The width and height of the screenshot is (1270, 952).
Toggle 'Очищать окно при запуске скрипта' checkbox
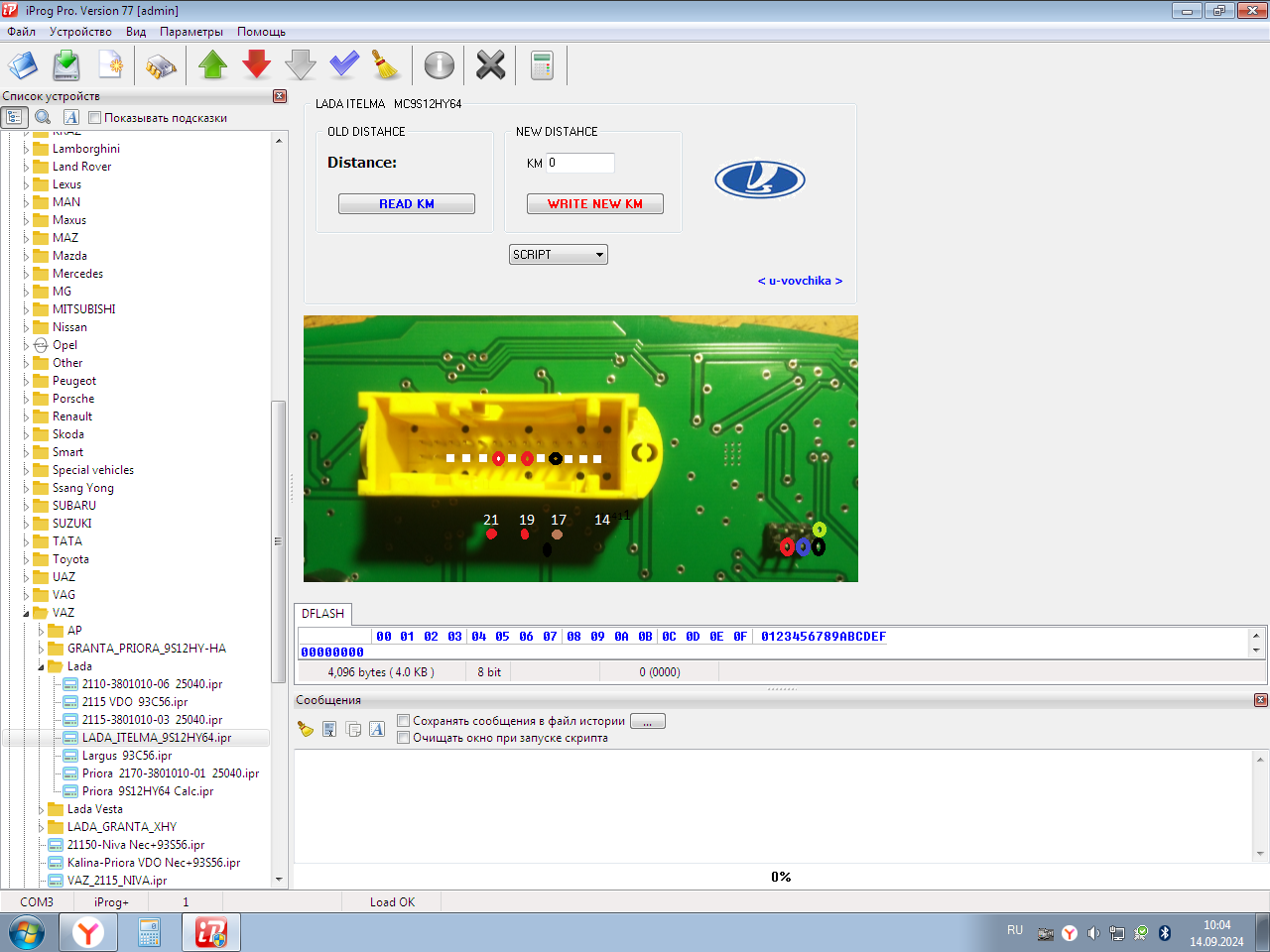[x=403, y=738]
